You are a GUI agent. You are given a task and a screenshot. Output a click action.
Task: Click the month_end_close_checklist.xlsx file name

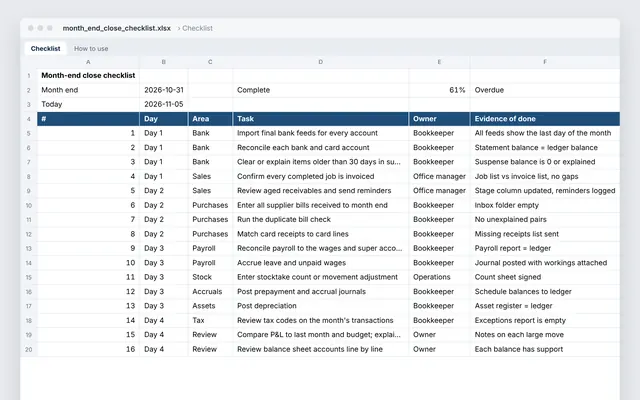coord(116,28)
